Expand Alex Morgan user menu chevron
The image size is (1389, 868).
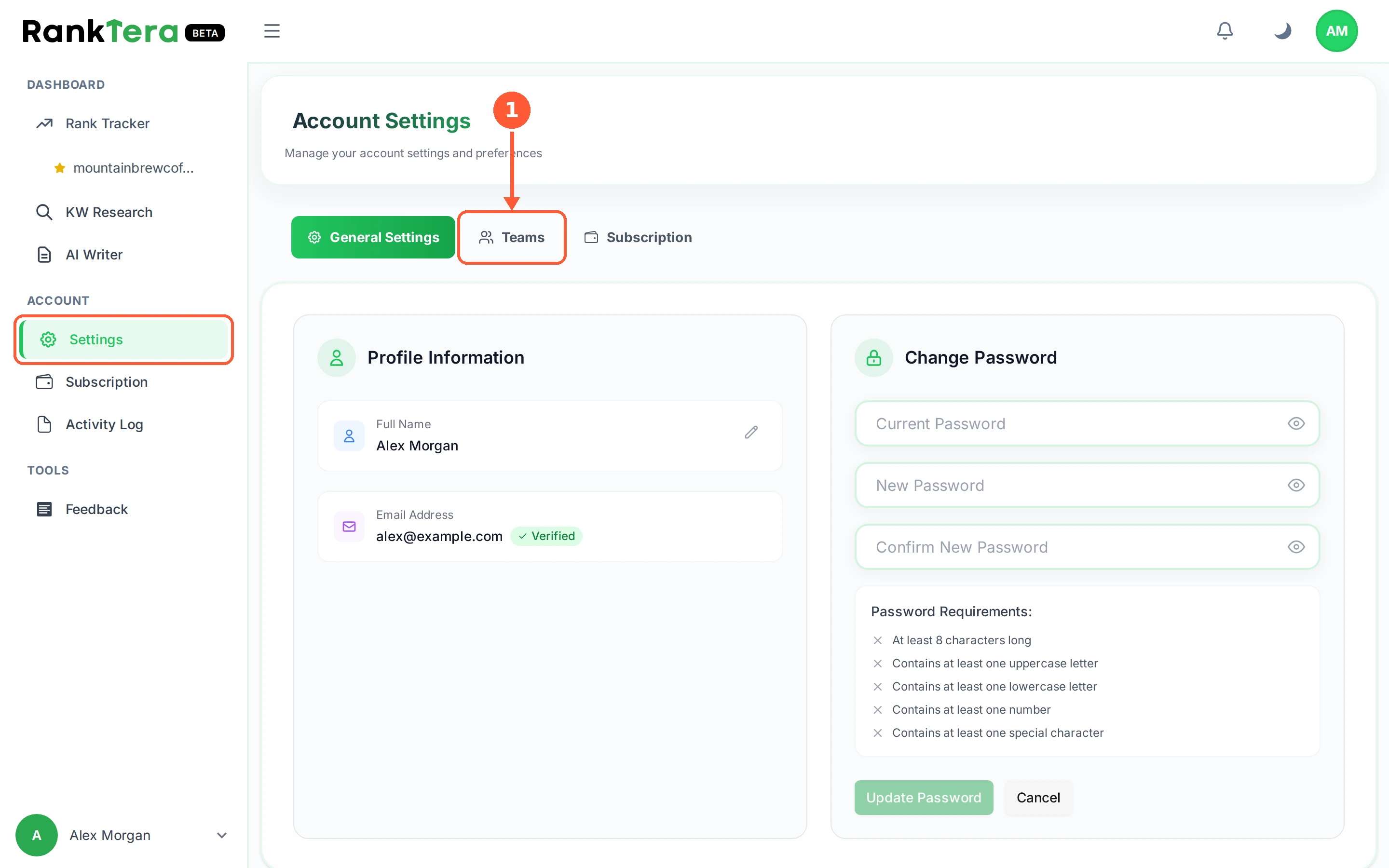(x=221, y=835)
